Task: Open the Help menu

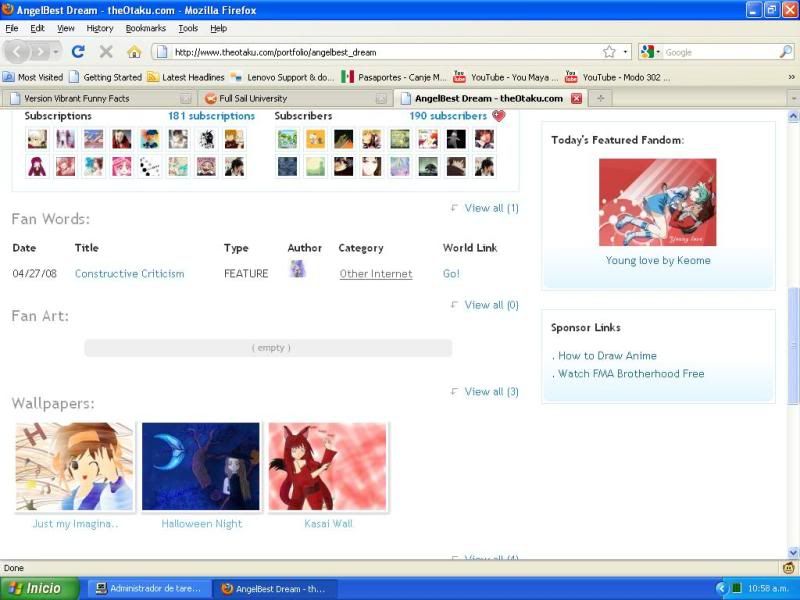Action: [218, 28]
